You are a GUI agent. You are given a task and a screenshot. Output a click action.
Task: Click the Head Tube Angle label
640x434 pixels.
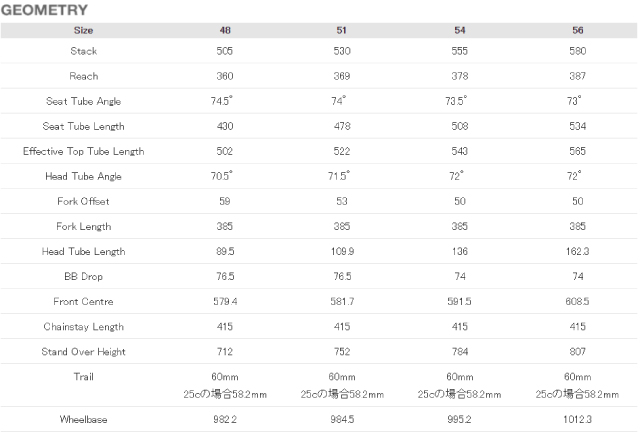point(84,176)
